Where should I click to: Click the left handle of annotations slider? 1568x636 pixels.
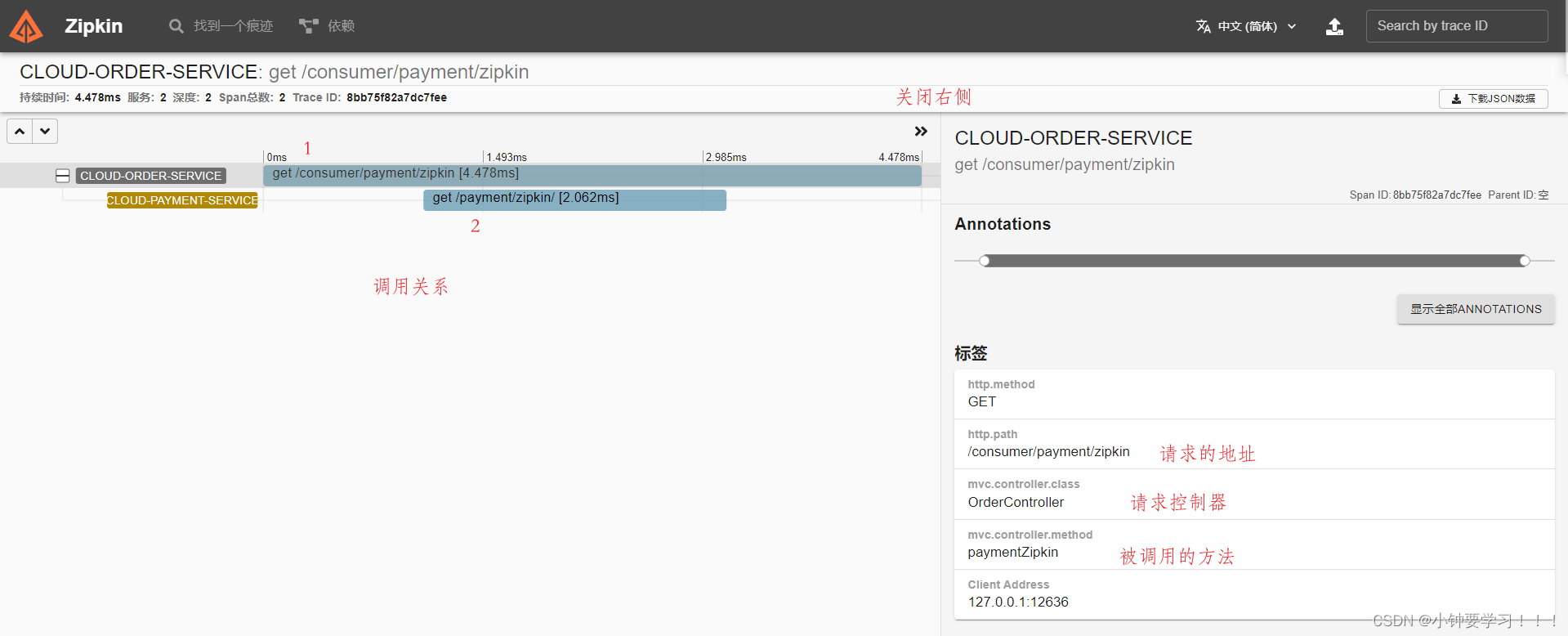[x=985, y=261]
